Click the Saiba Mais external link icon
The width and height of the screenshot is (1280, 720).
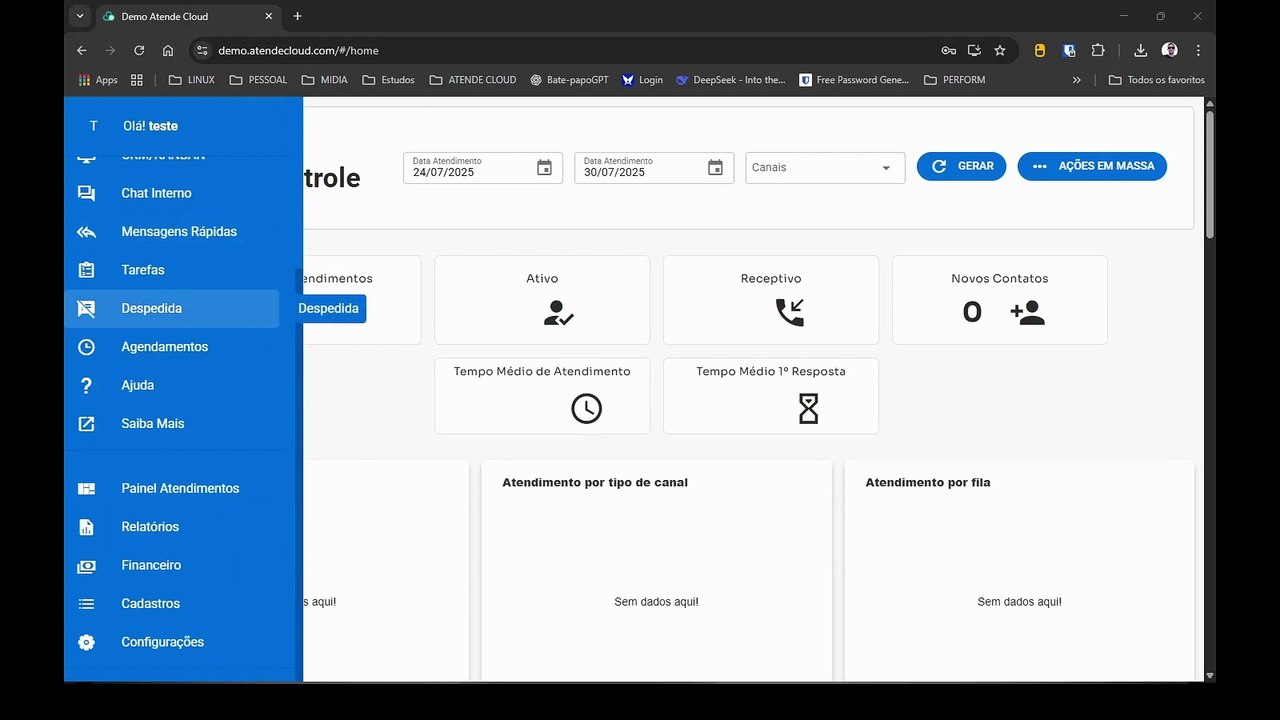(x=87, y=424)
